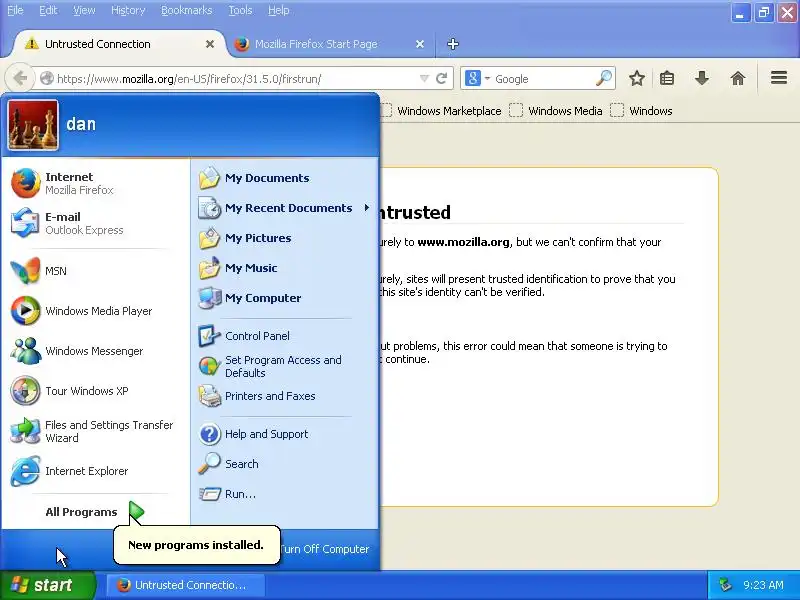Open the search engine selector dropdown
The image size is (800, 600).
(x=477, y=79)
